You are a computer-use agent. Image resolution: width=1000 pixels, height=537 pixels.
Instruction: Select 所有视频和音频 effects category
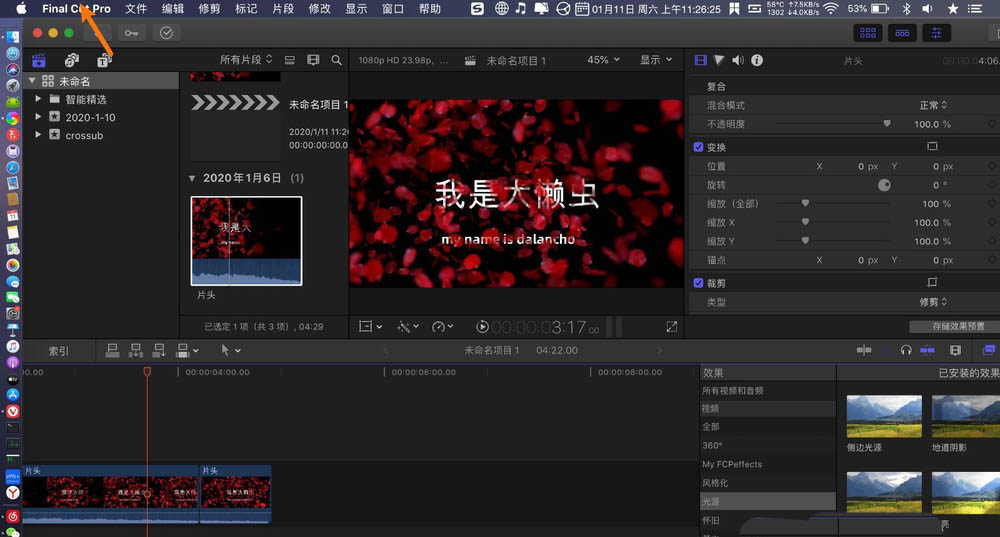click(x=767, y=390)
